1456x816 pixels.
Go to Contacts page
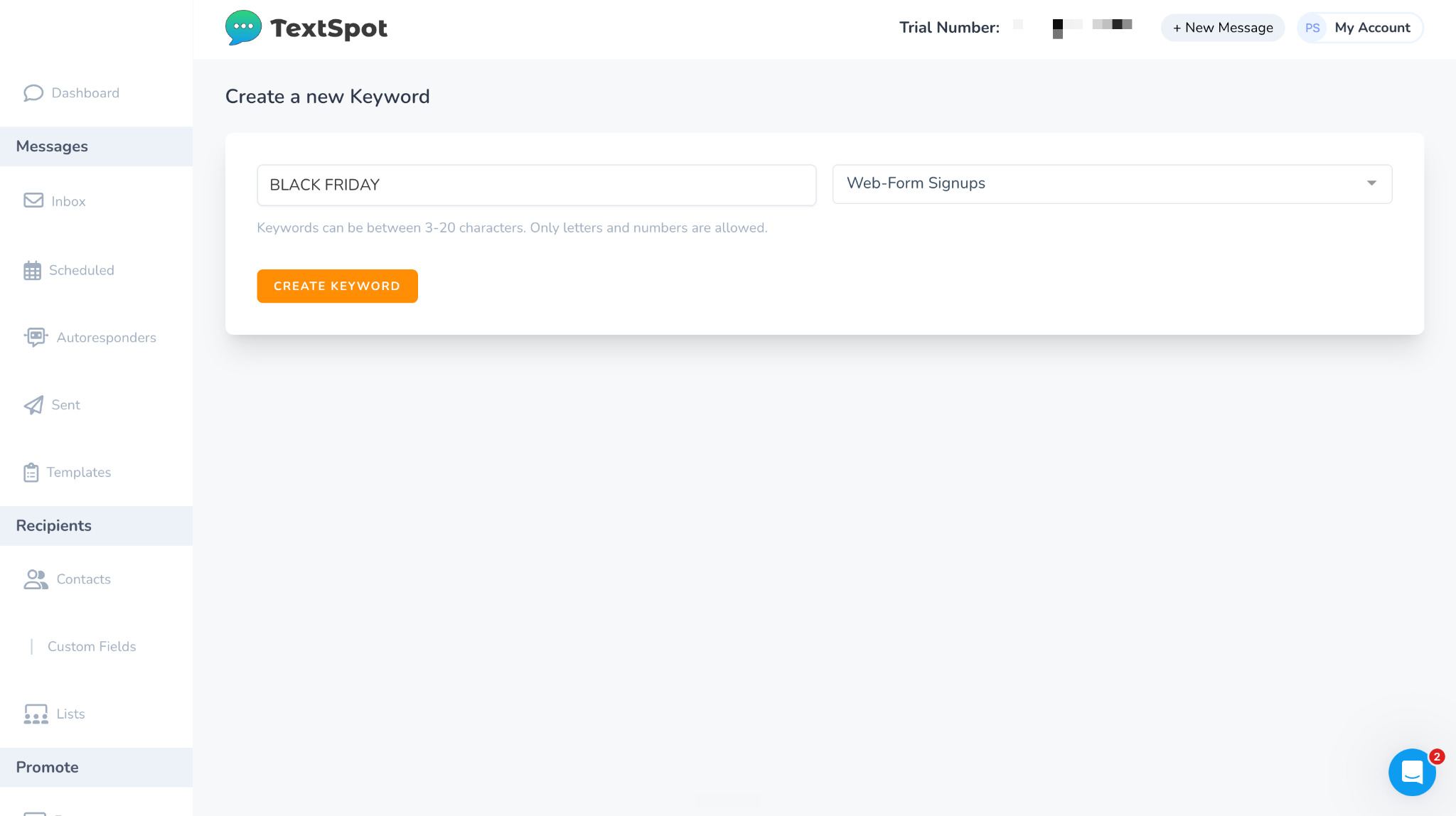tap(84, 579)
